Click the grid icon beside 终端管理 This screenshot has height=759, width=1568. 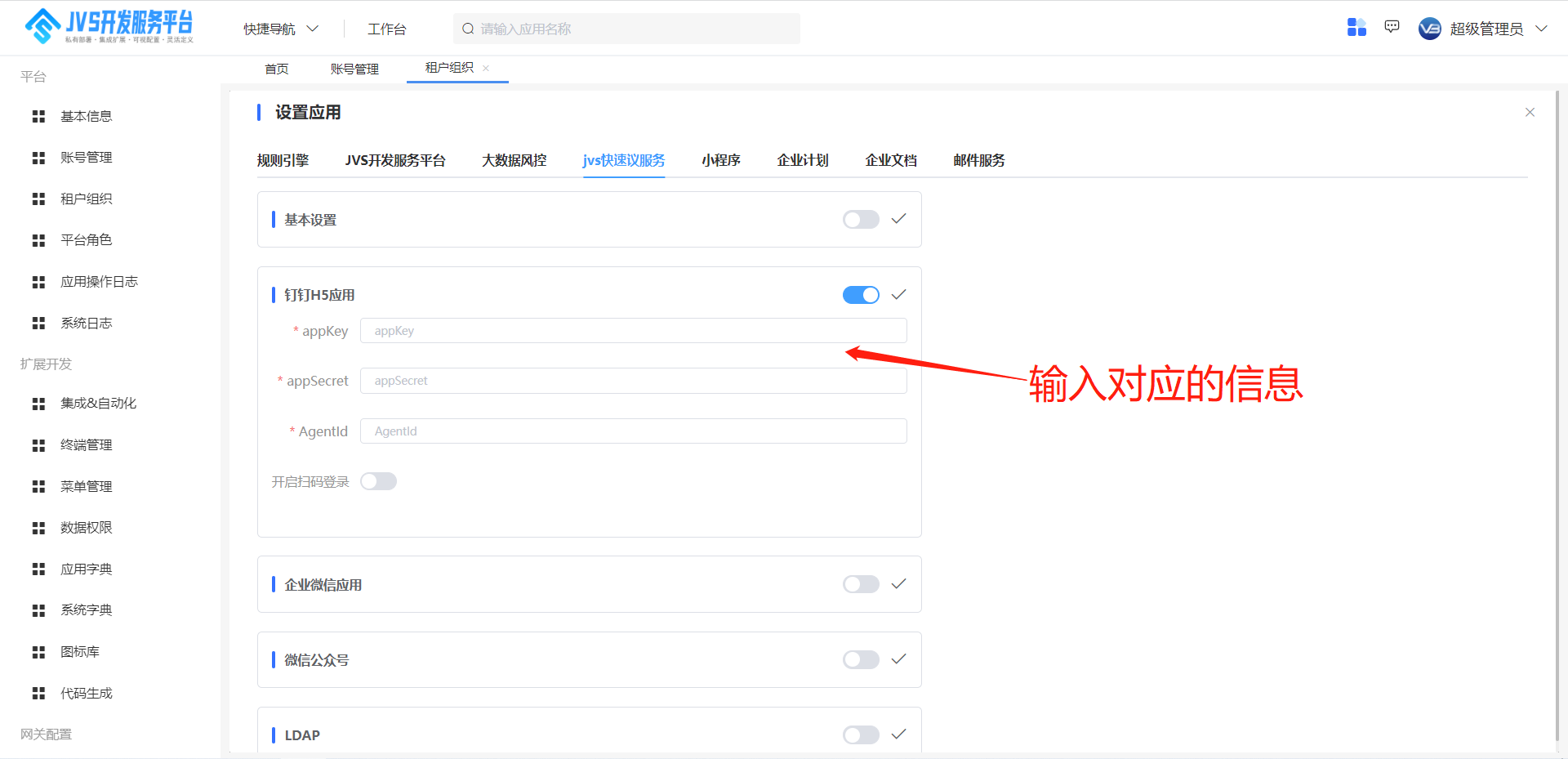coord(38,445)
